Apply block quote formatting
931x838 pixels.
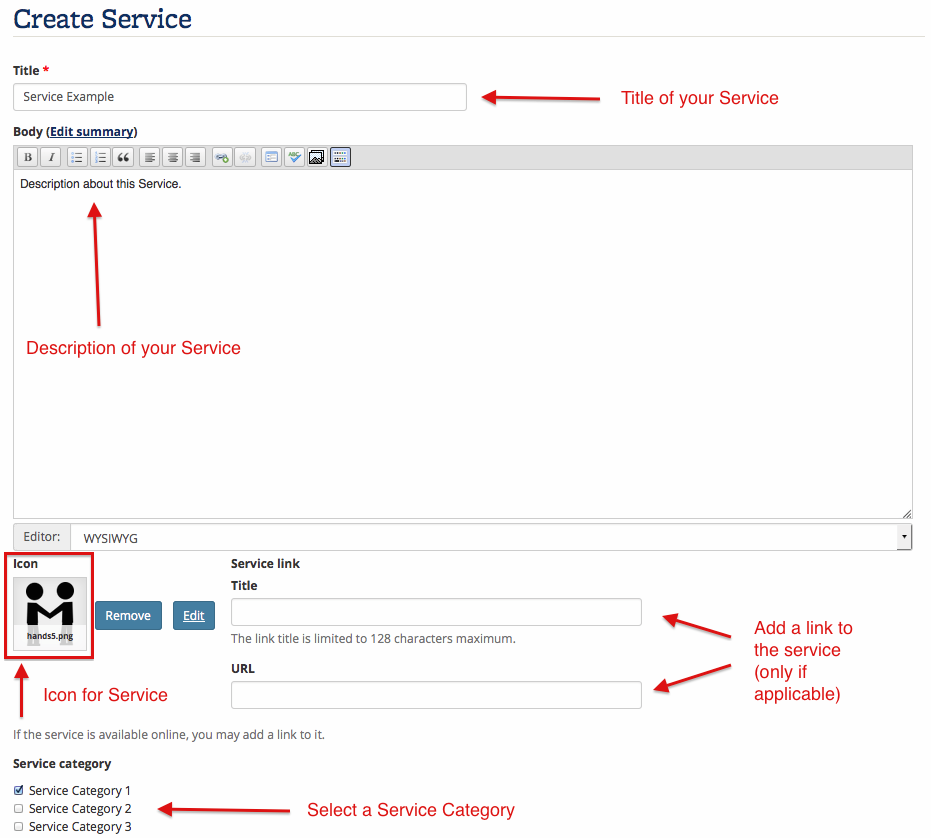click(x=124, y=157)
